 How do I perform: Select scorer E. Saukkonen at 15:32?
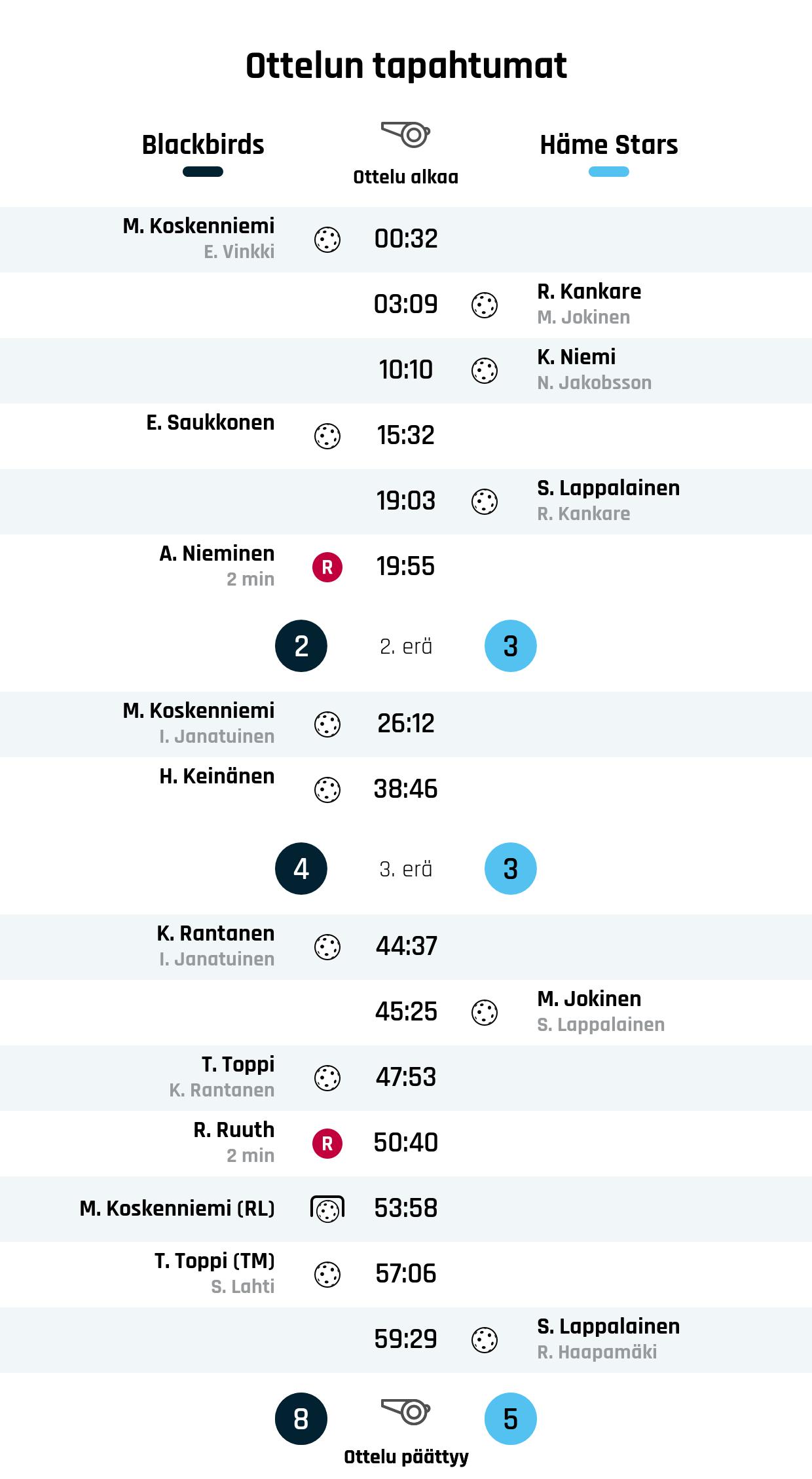point(210,423)
